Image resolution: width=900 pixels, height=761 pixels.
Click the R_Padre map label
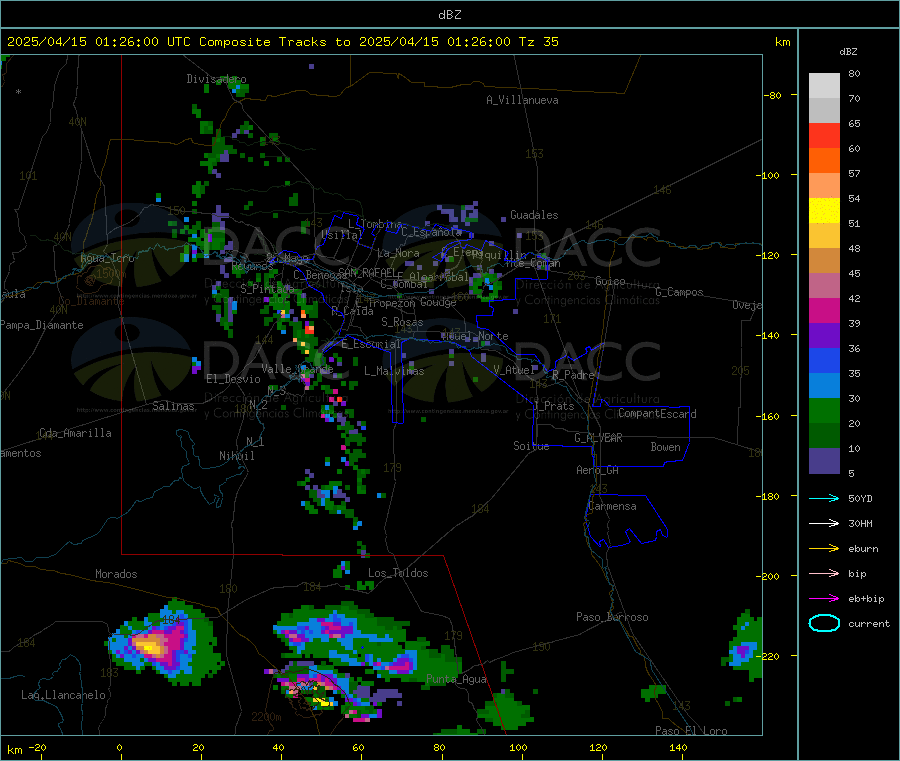point(573,375)
